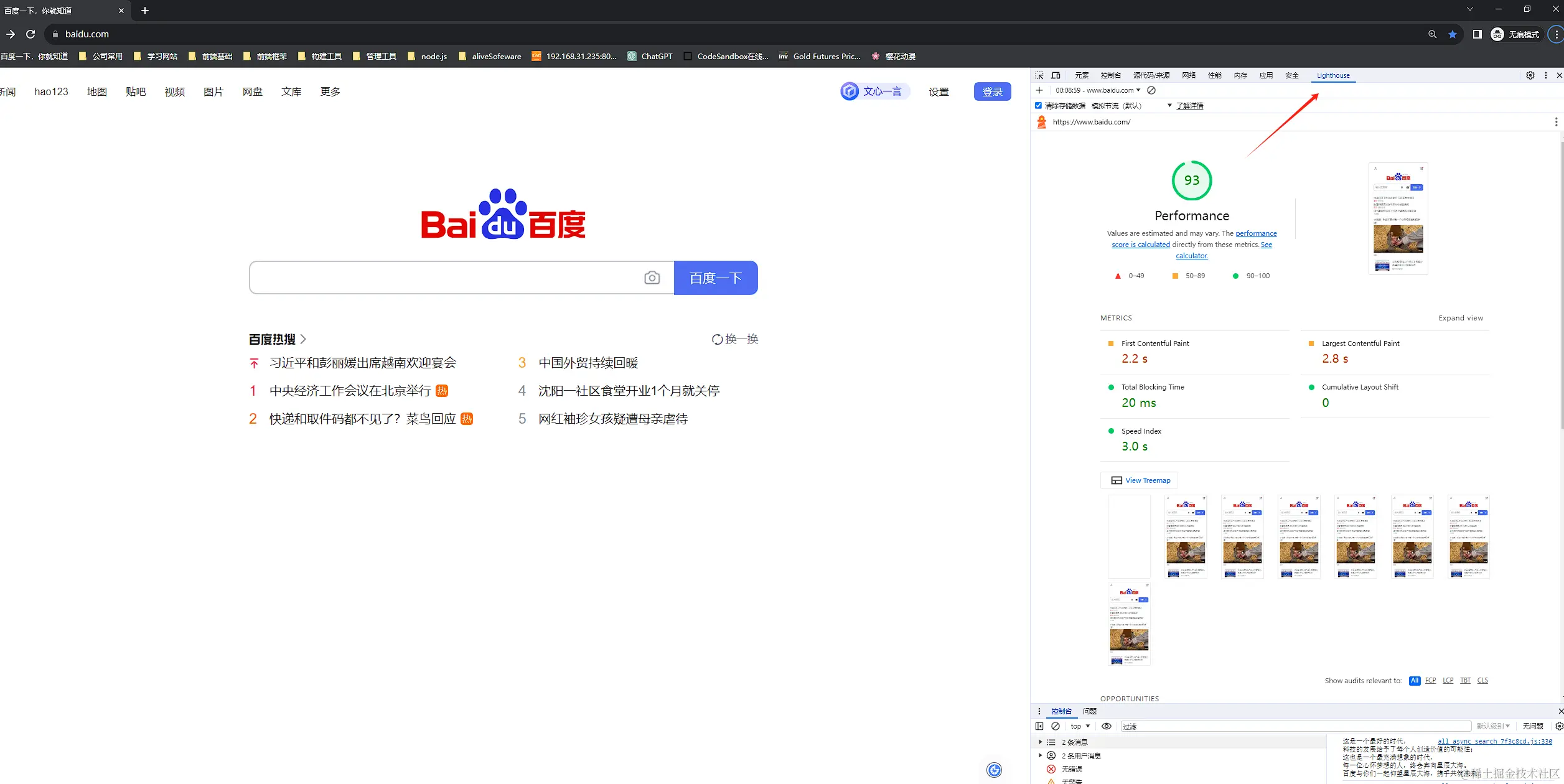Toggle live expression eye icon in console
Screen dimensions: 1564x784
pyautogui.click(x=1107, y=726)
